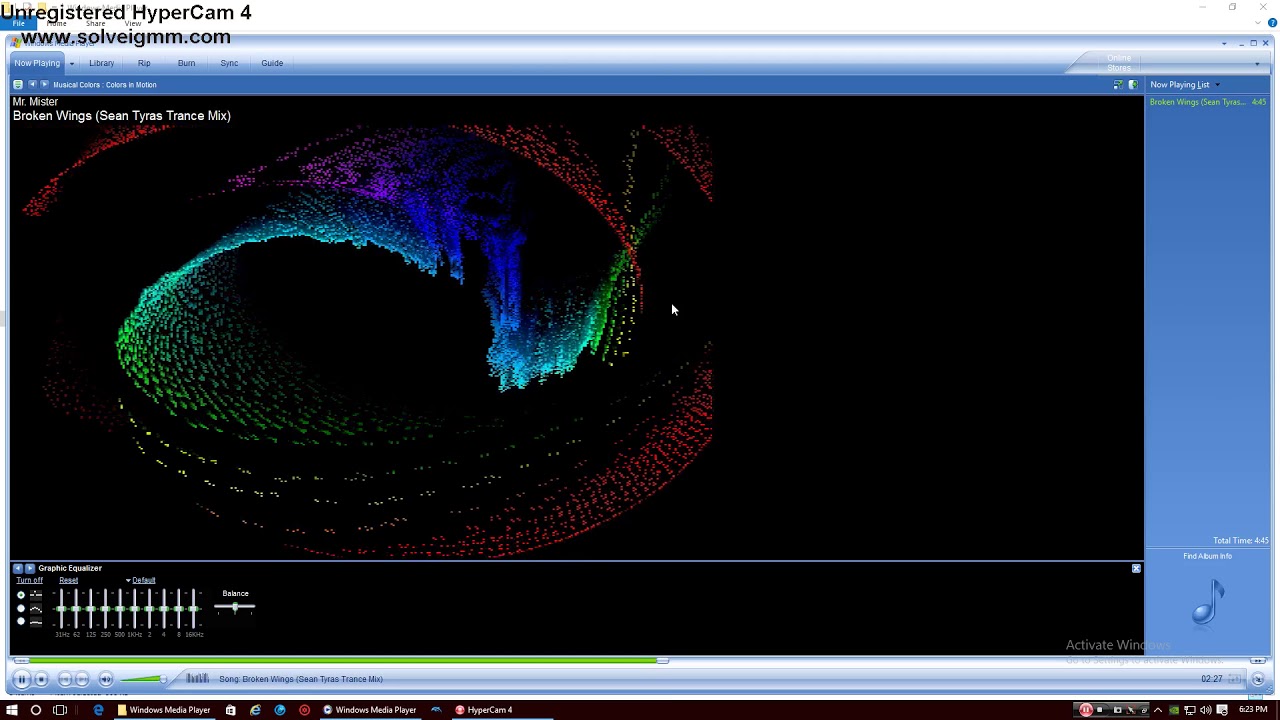This screenshot has height=720, width=1280.
Task: Select loose group slider movement radio button
Action: [x=21, y=608]
